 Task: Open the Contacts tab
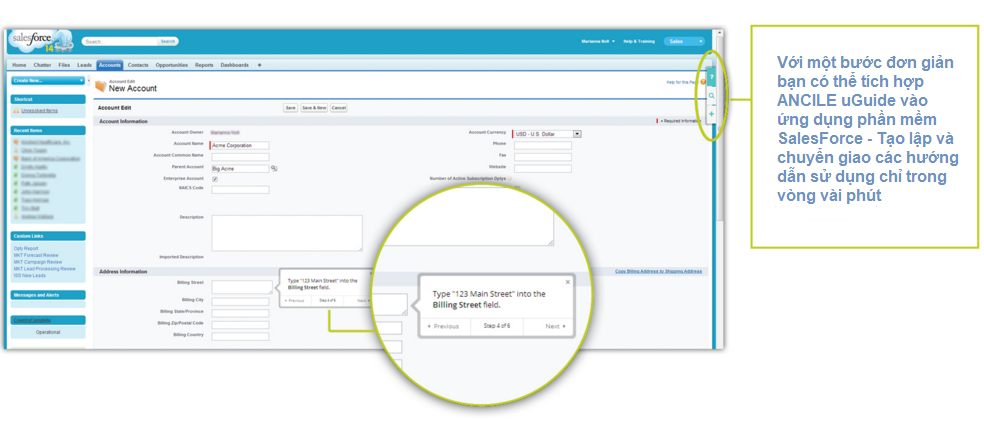138,65
